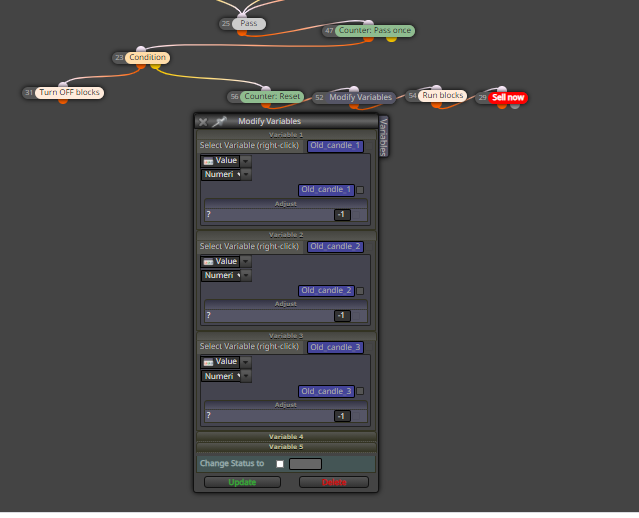Toggle checkbox after Variable 1 adjust value
The height and width of the screenshot is (518, 639).
tap(357, 215)
